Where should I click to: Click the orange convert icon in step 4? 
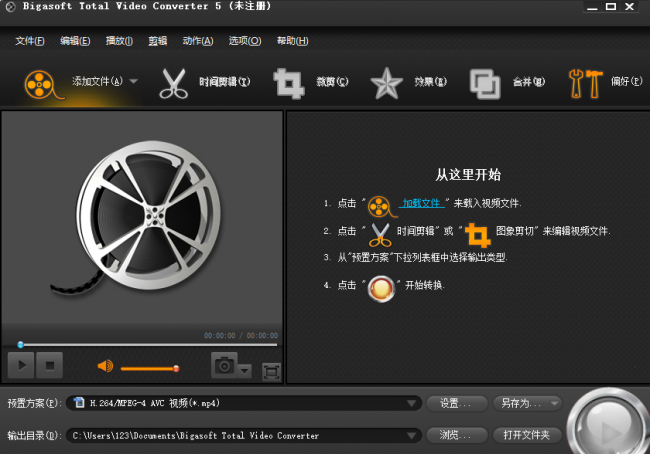[381, 289]
